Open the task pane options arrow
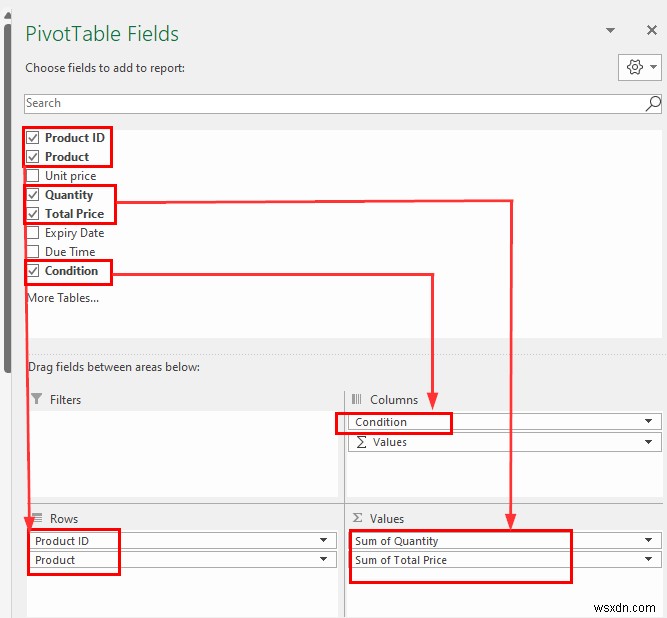 [x=610, y=30]
